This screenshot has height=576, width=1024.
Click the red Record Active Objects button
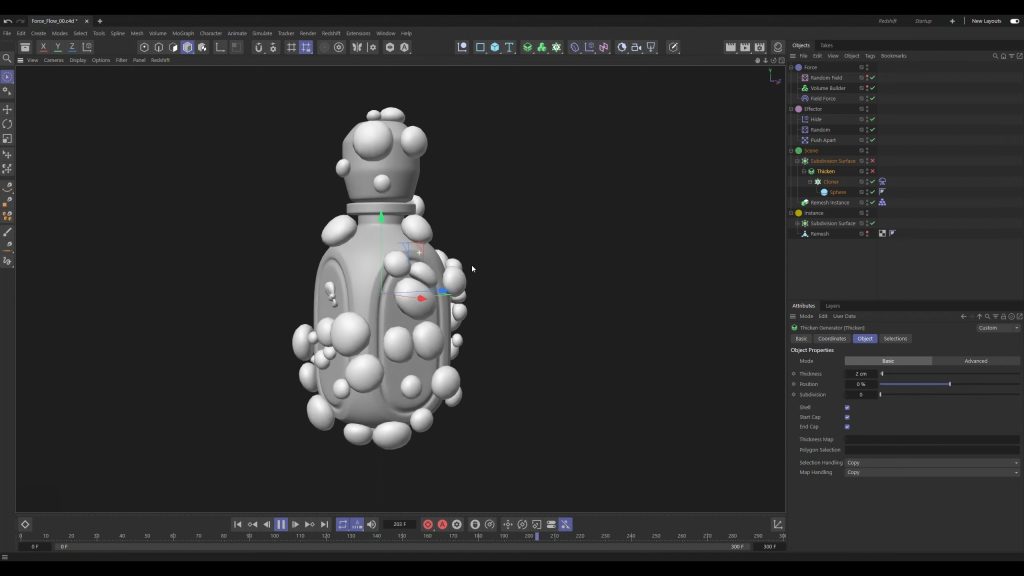(428, 524)
